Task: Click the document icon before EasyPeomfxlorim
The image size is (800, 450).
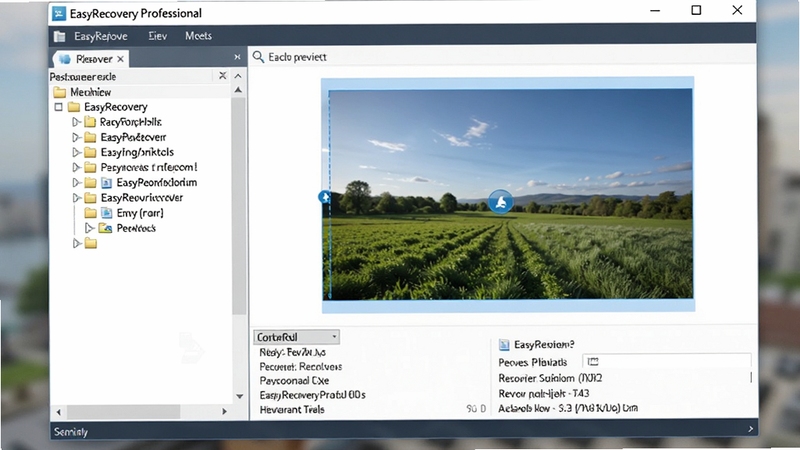Action: pos(106,183)
